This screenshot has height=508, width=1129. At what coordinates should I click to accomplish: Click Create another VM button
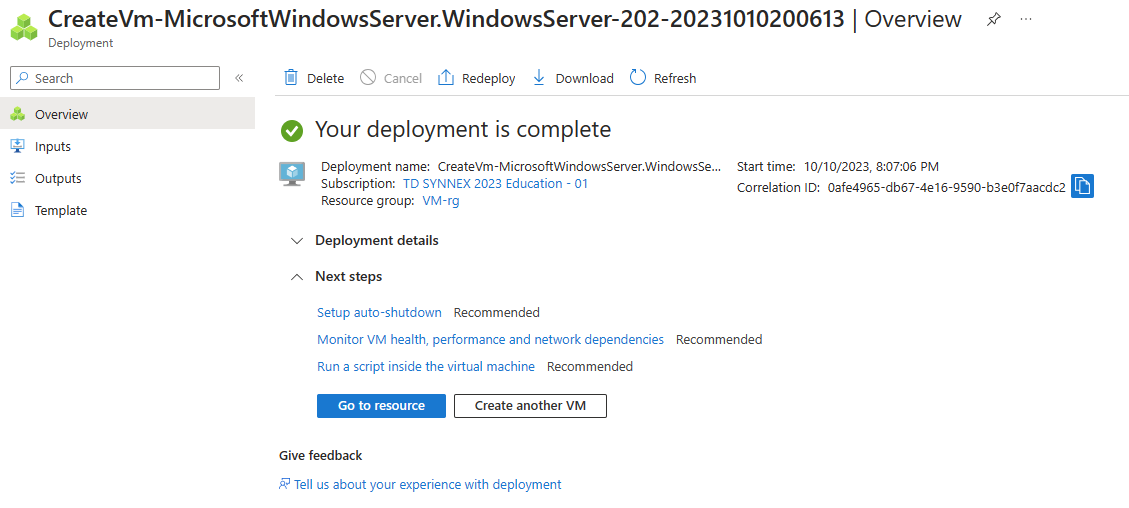[x=530, y=405]
